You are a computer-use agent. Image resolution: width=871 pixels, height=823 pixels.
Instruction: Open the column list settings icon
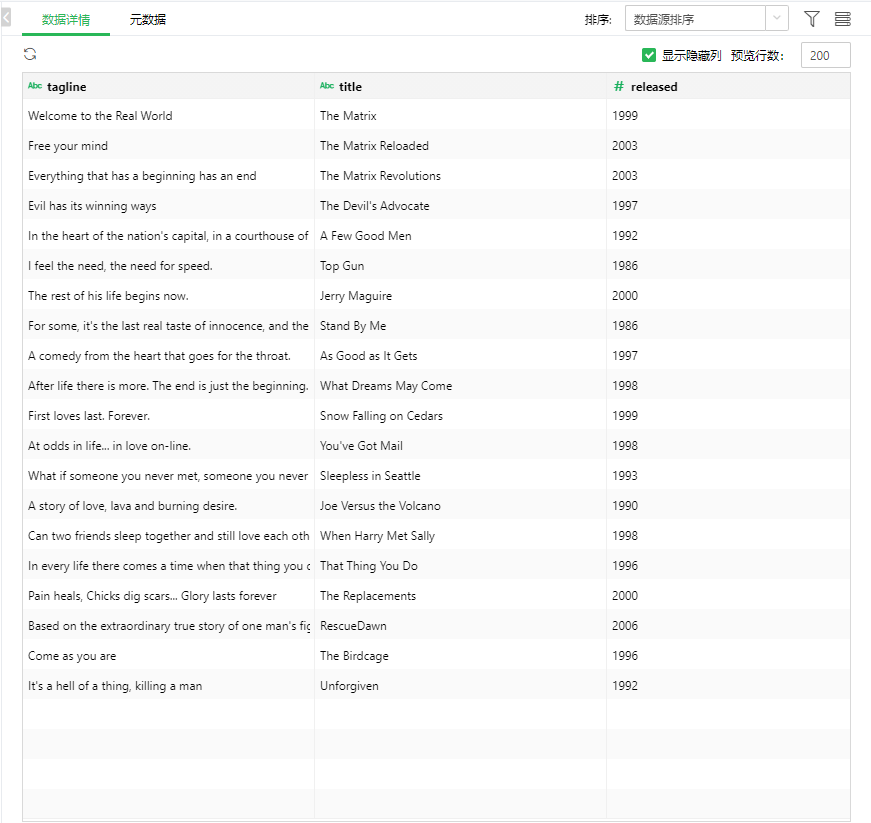coord(842,19)
